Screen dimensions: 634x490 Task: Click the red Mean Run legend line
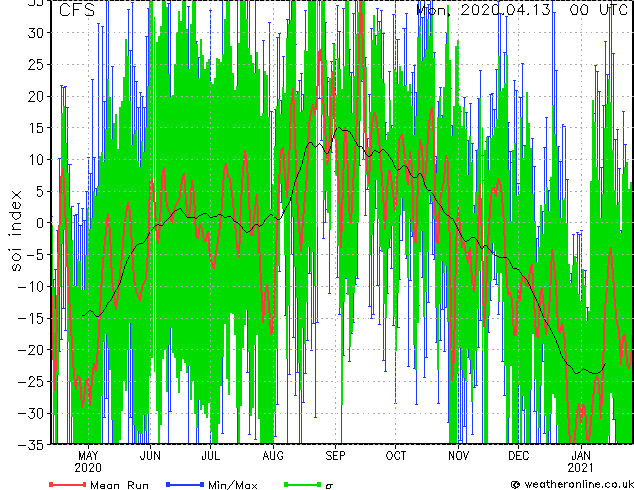[68, 484]
